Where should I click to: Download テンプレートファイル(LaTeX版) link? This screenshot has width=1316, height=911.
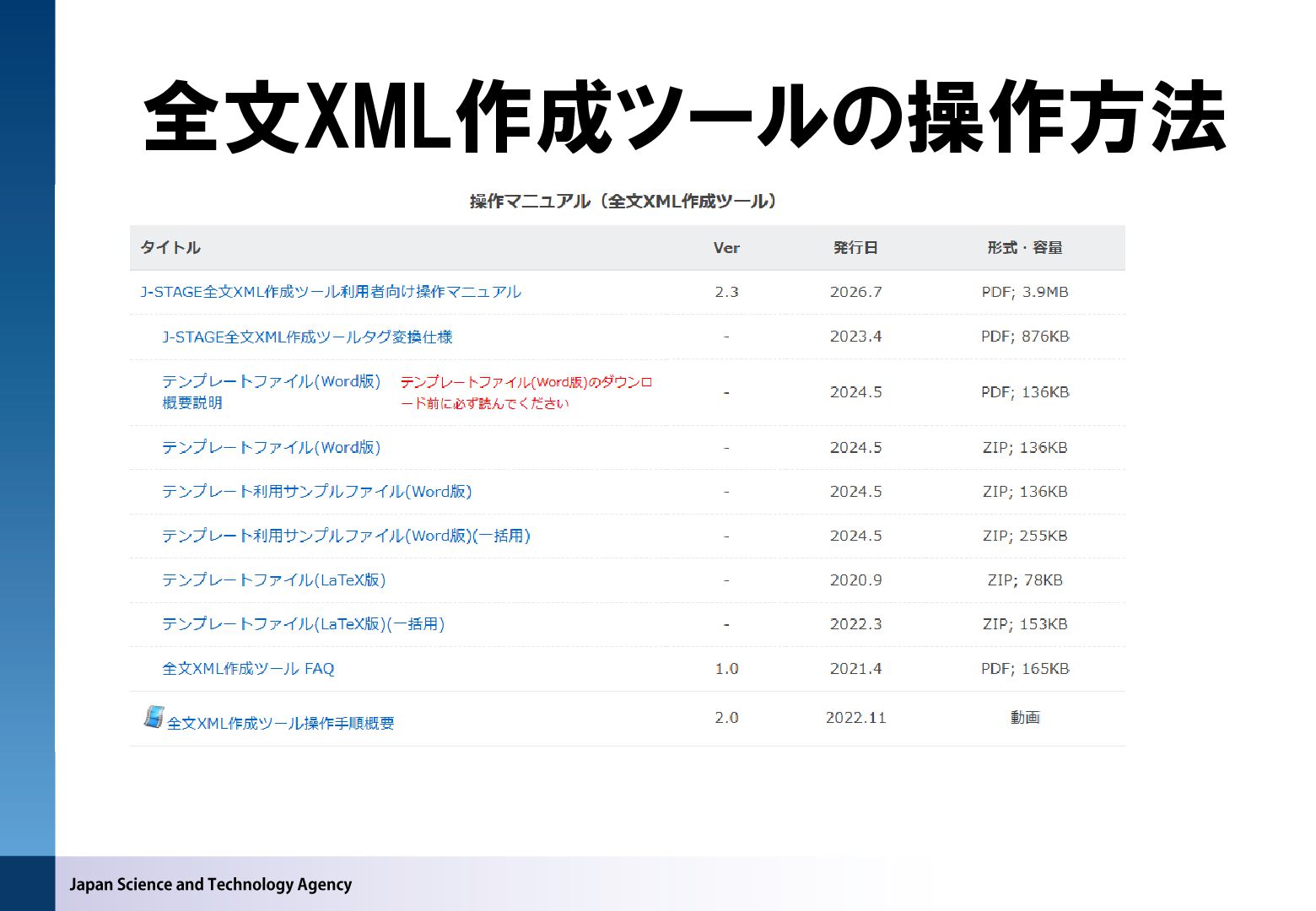273,580
